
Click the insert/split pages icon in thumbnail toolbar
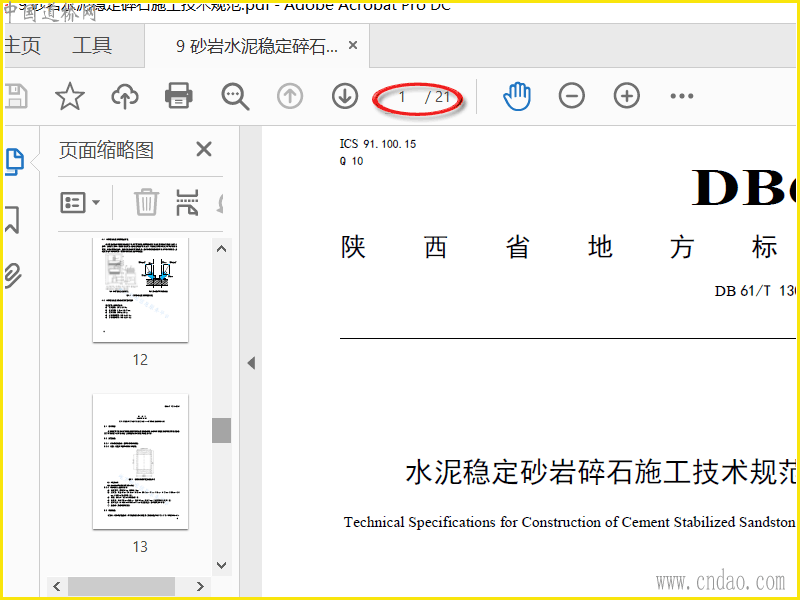187,202
